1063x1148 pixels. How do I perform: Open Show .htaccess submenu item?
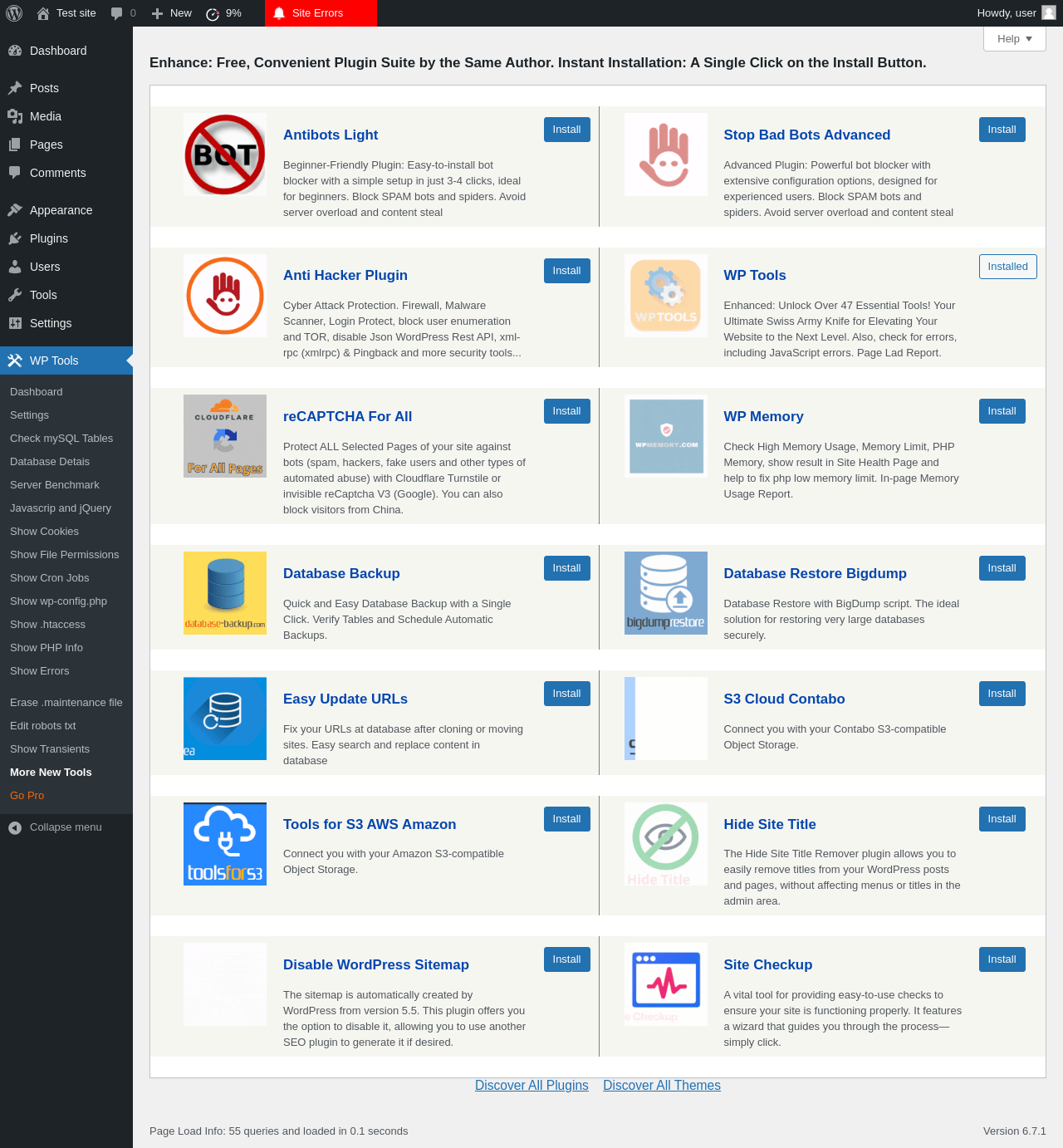pyautogui.click(x=48, y=625)
